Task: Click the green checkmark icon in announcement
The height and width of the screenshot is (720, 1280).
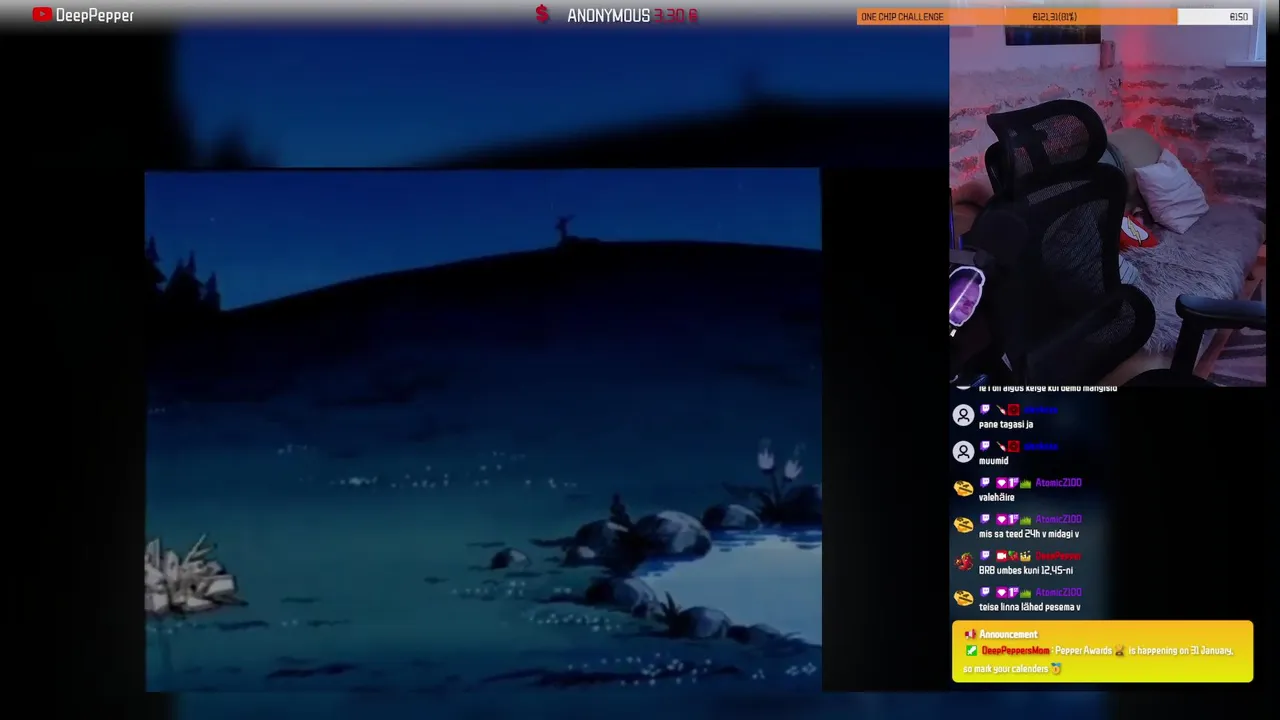Action: point(971,651)
